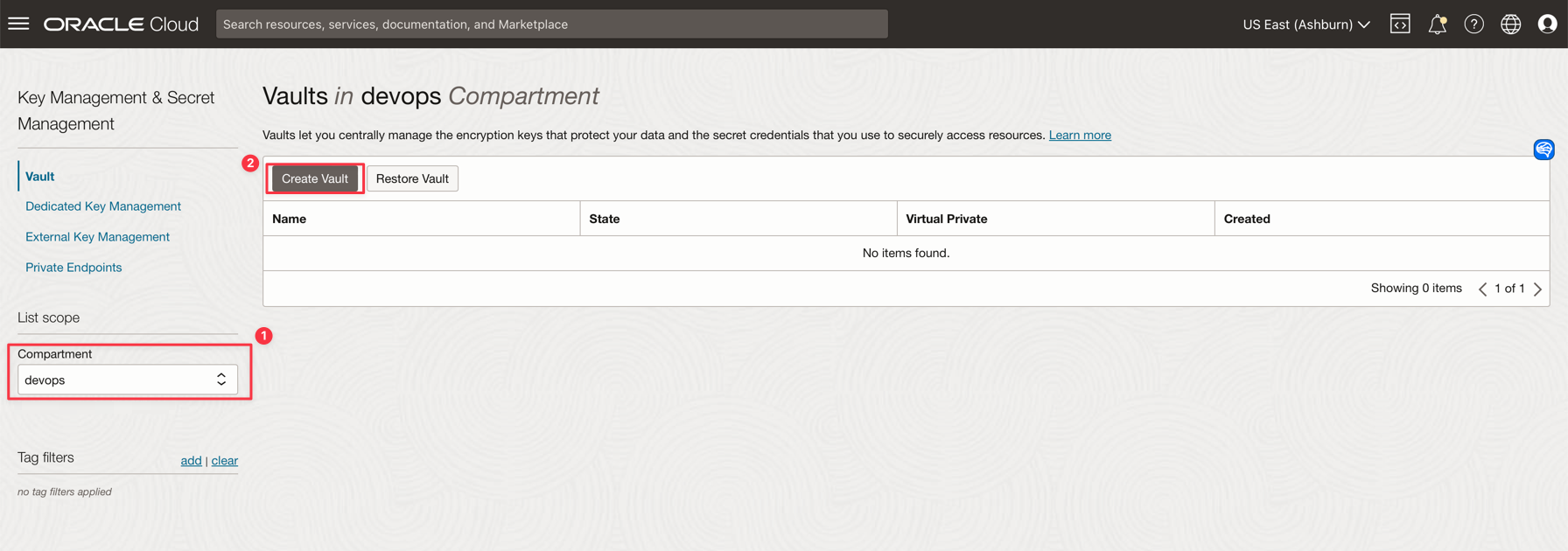1568x551 pixels.
Task: Go to the previous page of vaults
Action: [x=1482, y=289]
